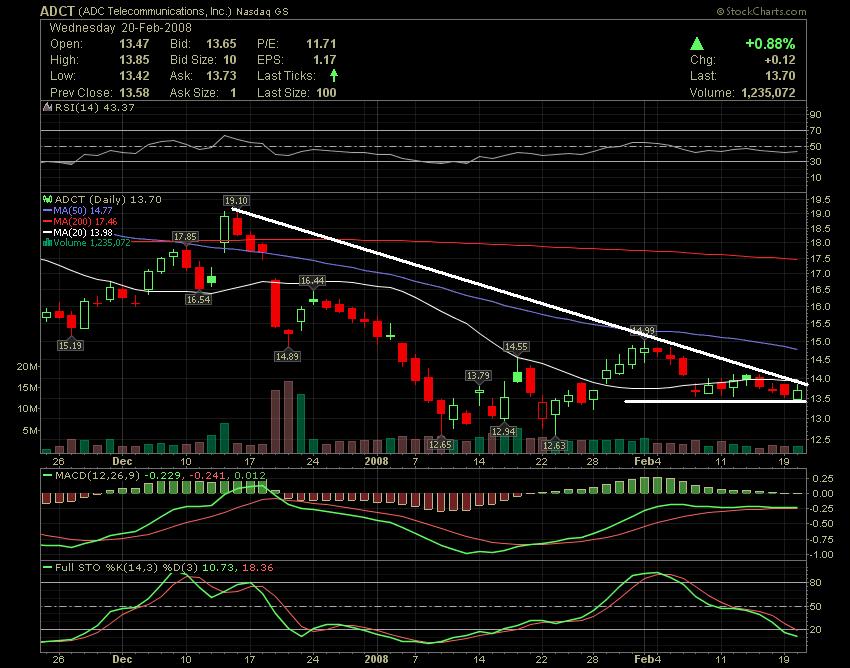
Task: Click the green MACD legend line marker
Action: [48, 476]
